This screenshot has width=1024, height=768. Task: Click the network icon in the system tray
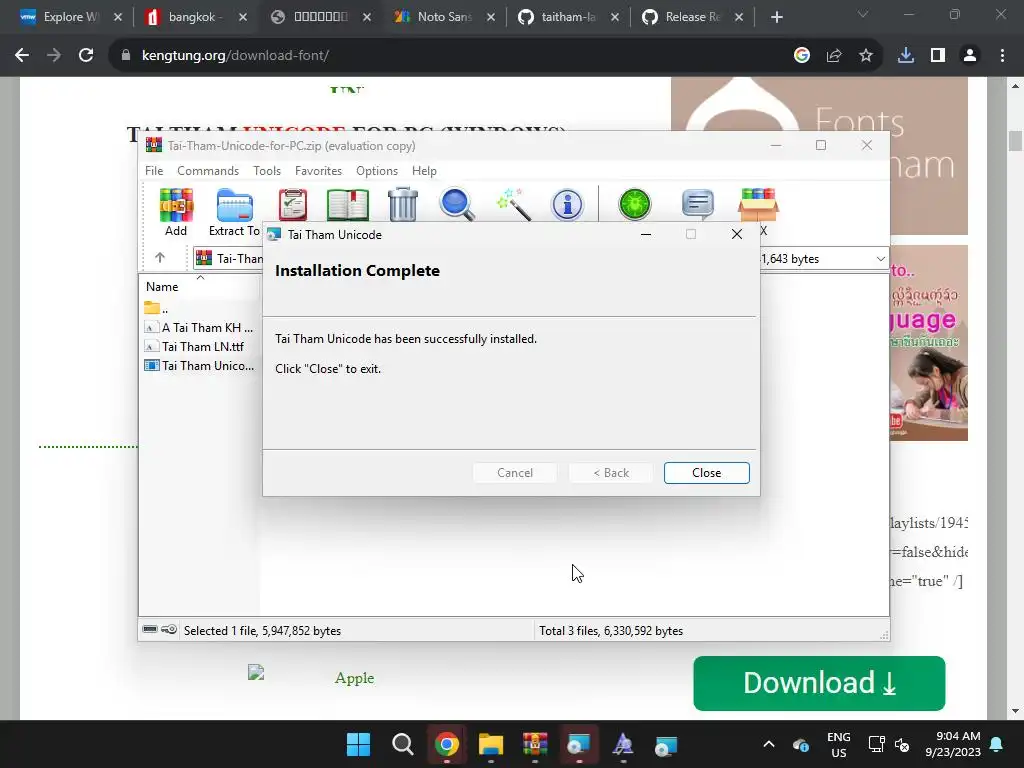876,744
